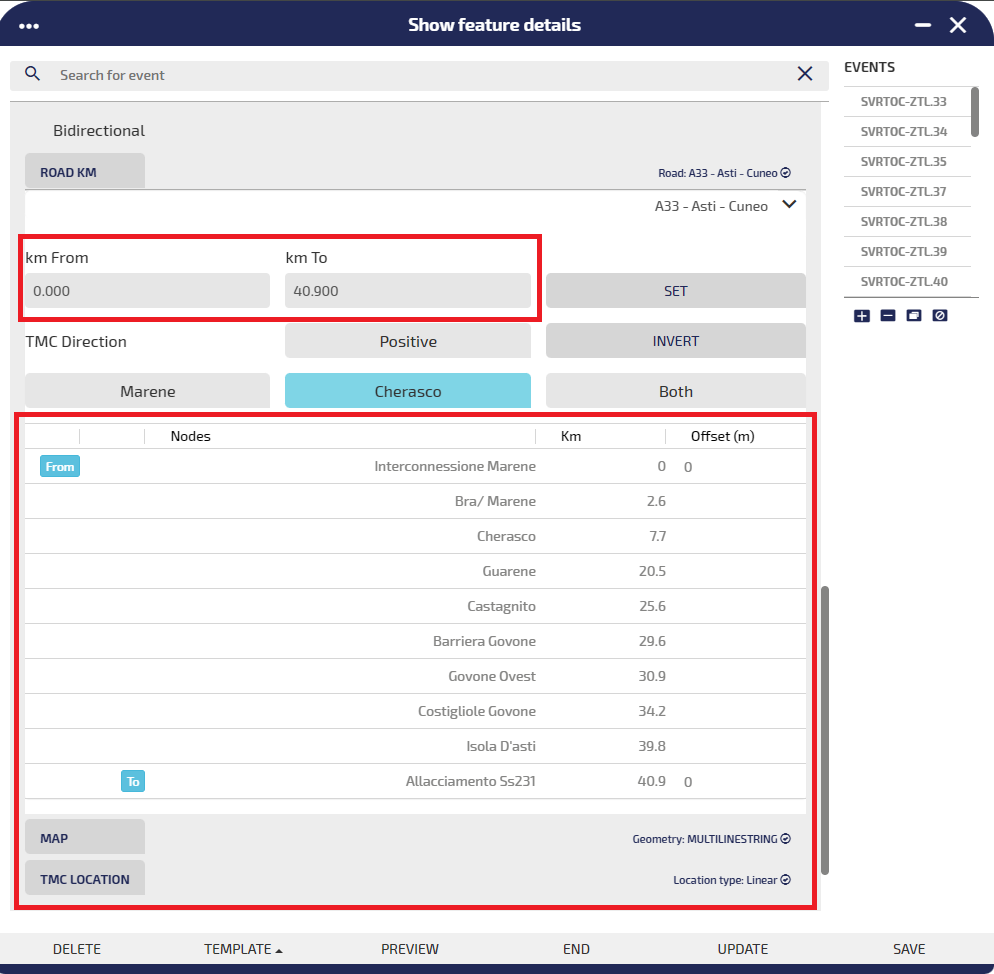
Task: Click the check icon next to Road label
Action: click(x=786, y=173)
